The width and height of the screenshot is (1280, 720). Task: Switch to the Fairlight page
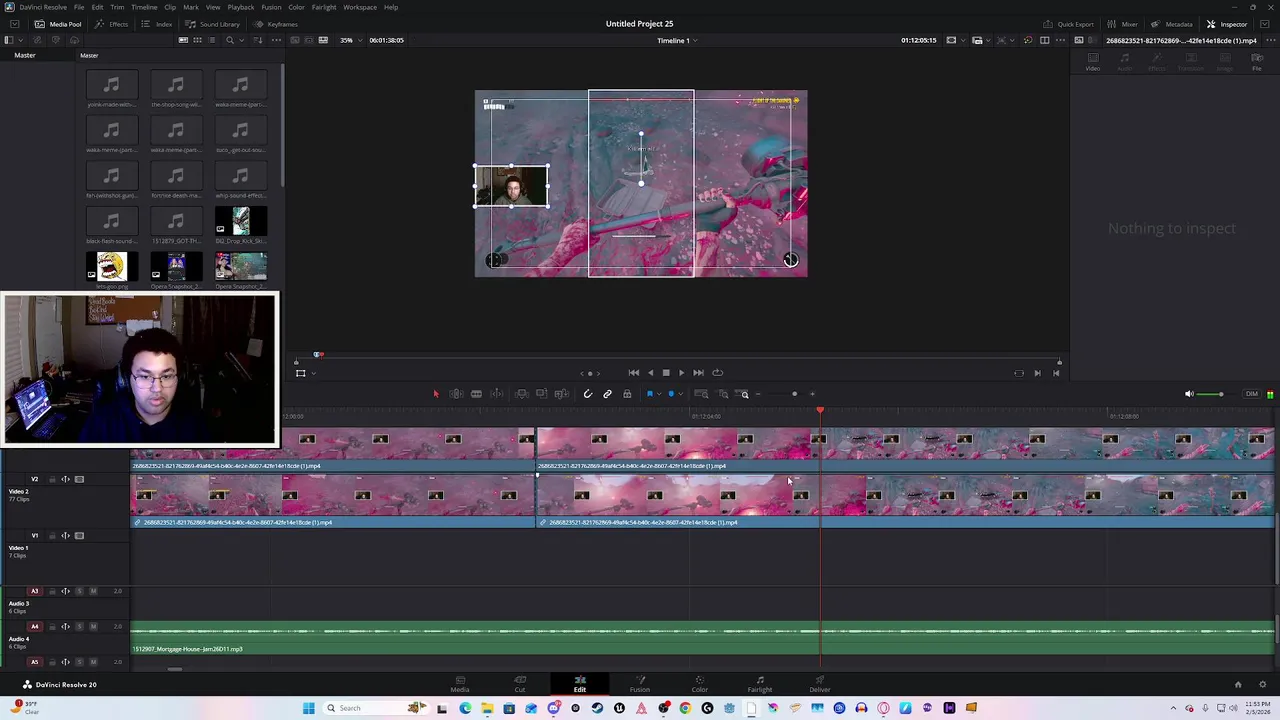coord(760,684)
